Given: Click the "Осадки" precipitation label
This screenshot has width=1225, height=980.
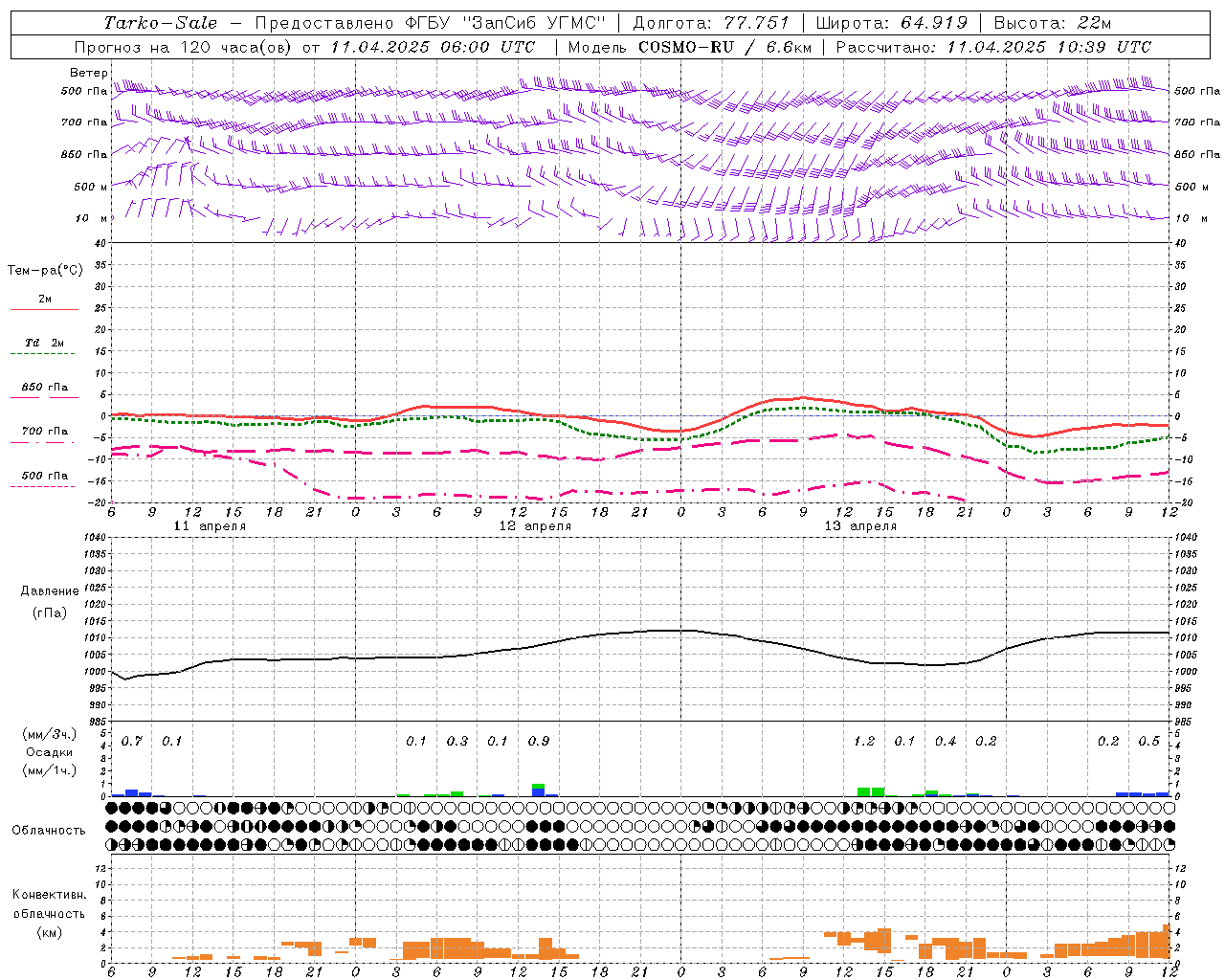Looking at the screenshot, I should pyautogui.click(x=50, y=753).
